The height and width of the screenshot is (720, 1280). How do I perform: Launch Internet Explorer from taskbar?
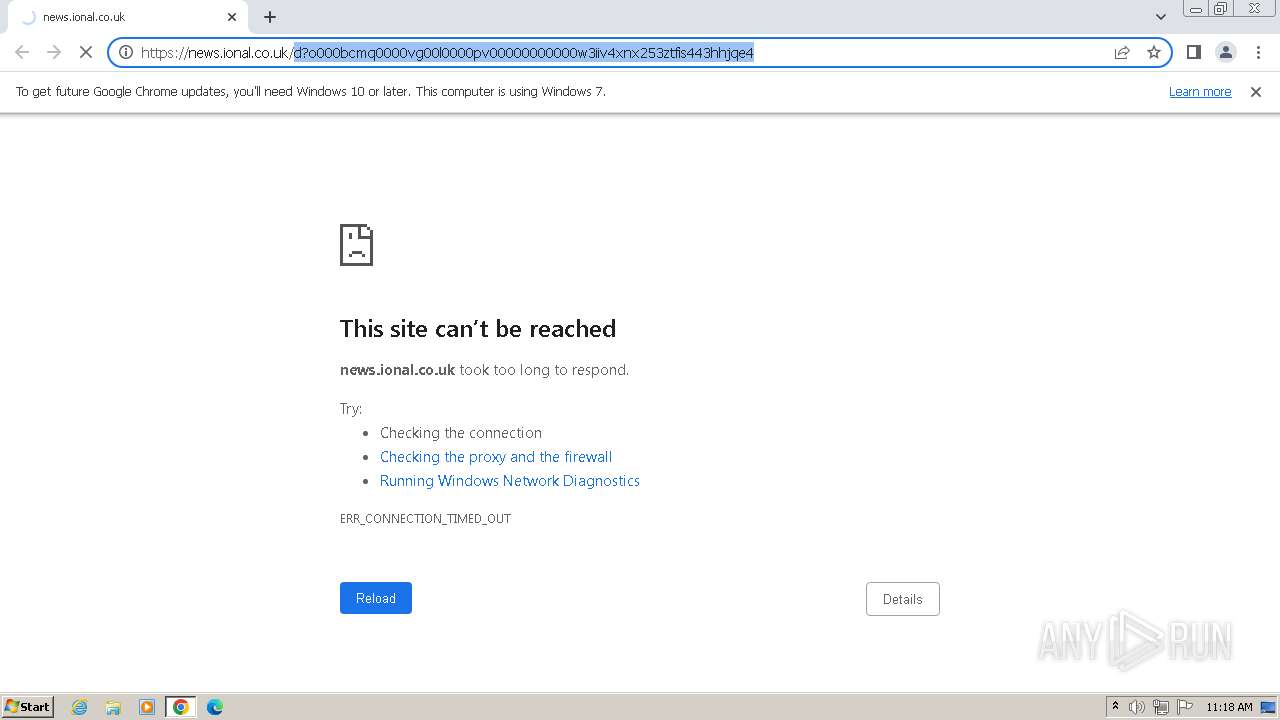[x=80, y=707]
